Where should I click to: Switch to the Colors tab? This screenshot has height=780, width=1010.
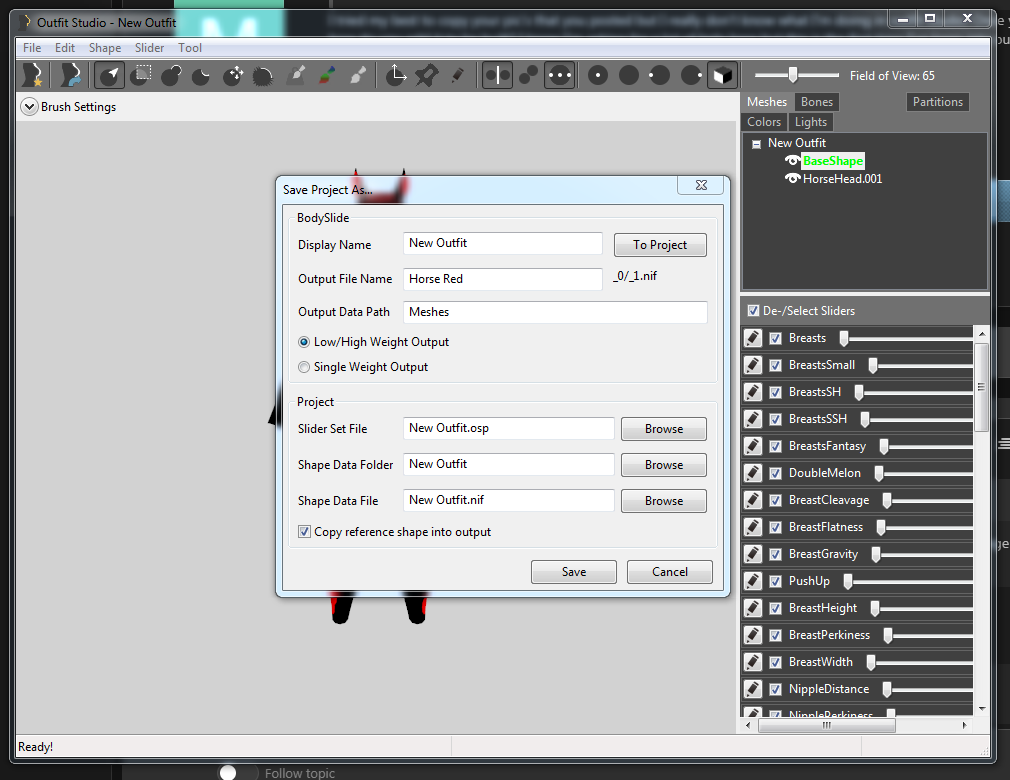point(764,122)
